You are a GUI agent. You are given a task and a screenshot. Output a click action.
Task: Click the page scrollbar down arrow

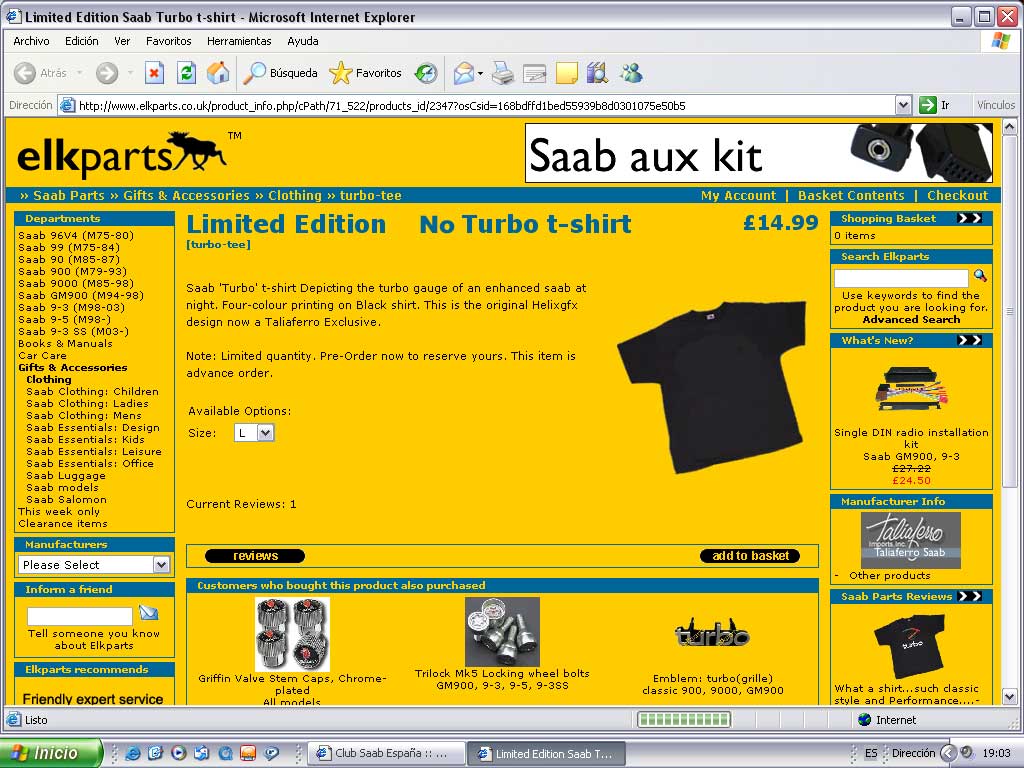pyautogui.click(x=1010, y=696)
